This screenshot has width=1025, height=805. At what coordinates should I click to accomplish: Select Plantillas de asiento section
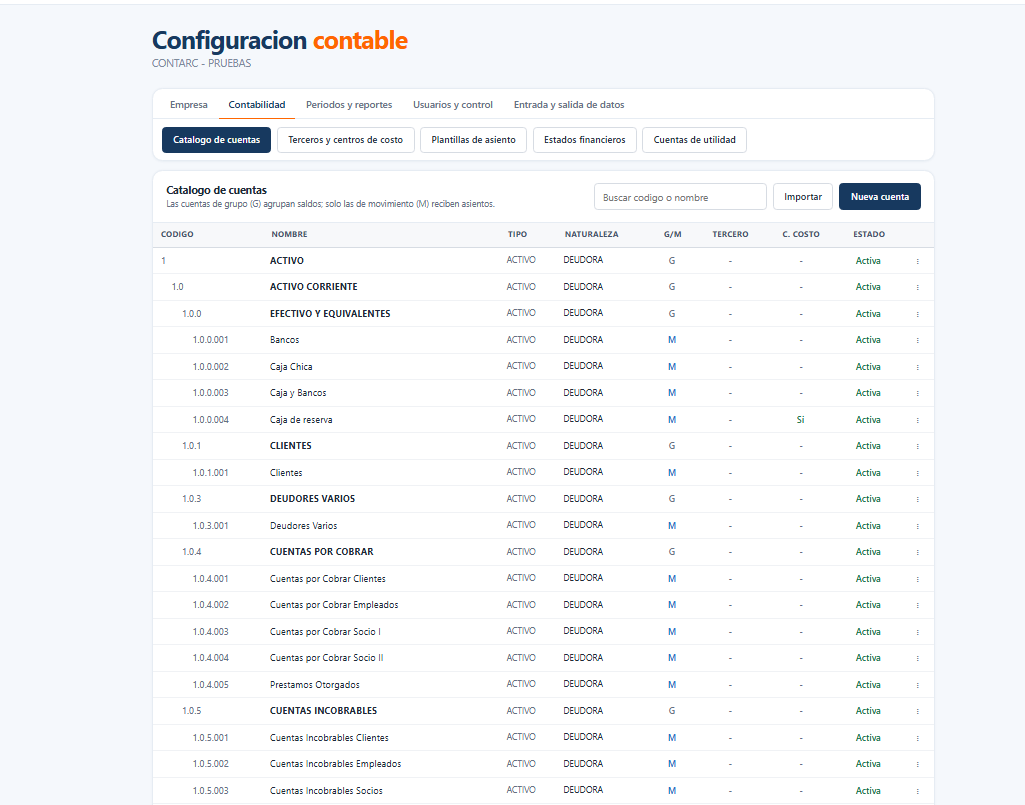coord(473,140)
